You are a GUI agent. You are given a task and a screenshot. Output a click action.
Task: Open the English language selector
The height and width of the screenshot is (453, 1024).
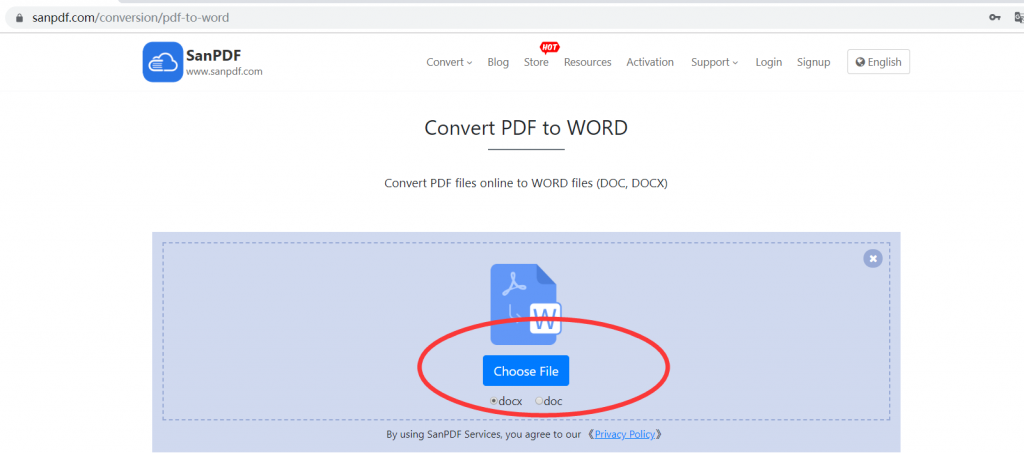(878, 62)
